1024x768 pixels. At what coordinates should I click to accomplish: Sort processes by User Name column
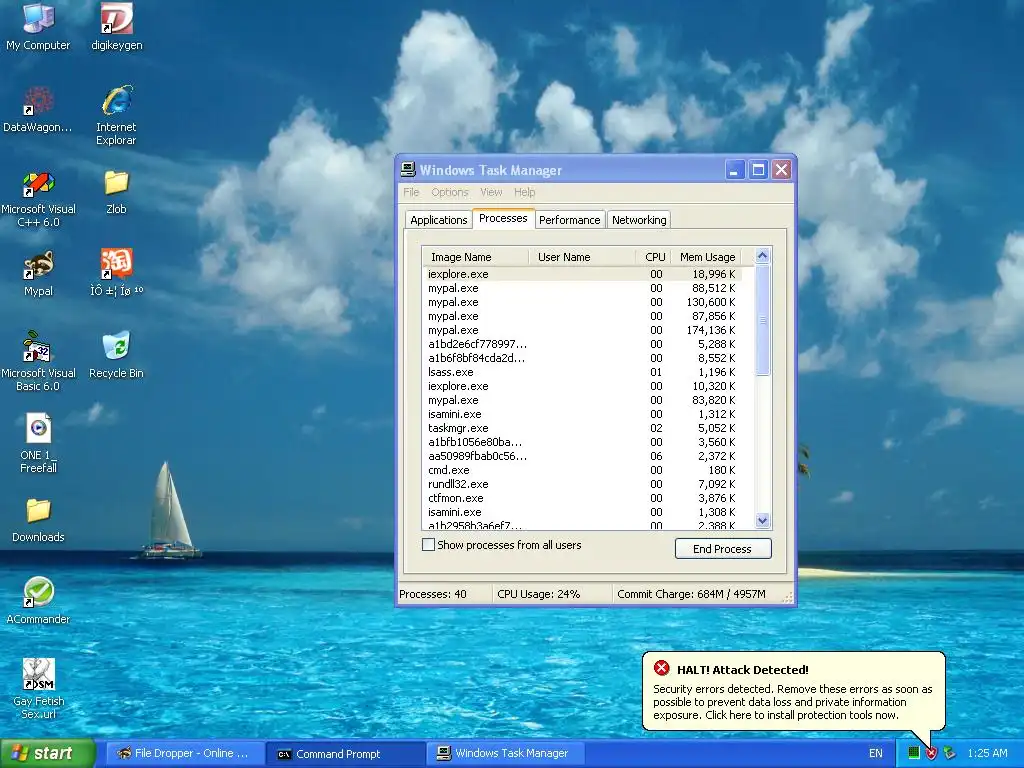click(x=581, y=257)
